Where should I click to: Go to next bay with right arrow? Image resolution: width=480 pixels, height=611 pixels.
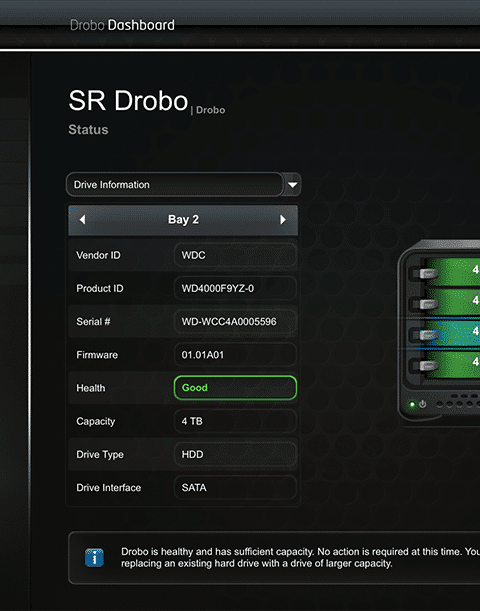283,220
